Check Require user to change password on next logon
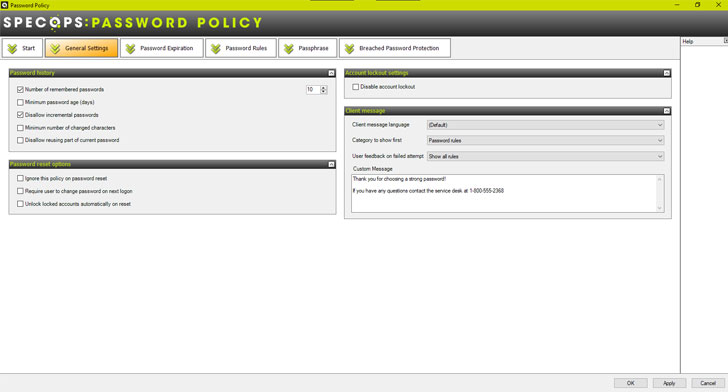The width and height of the screenshot is (728, 392). (20, 191)
